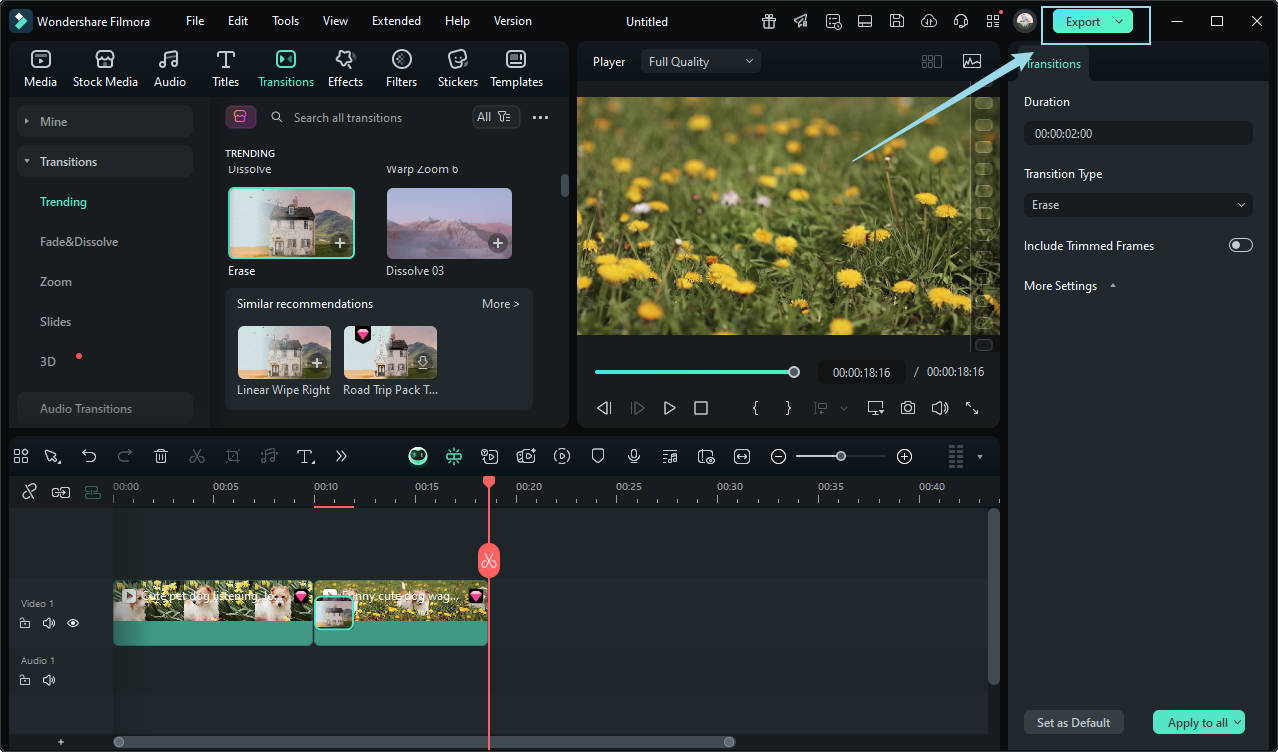Open the All filter dropdown near search

[x=496, y=117]
